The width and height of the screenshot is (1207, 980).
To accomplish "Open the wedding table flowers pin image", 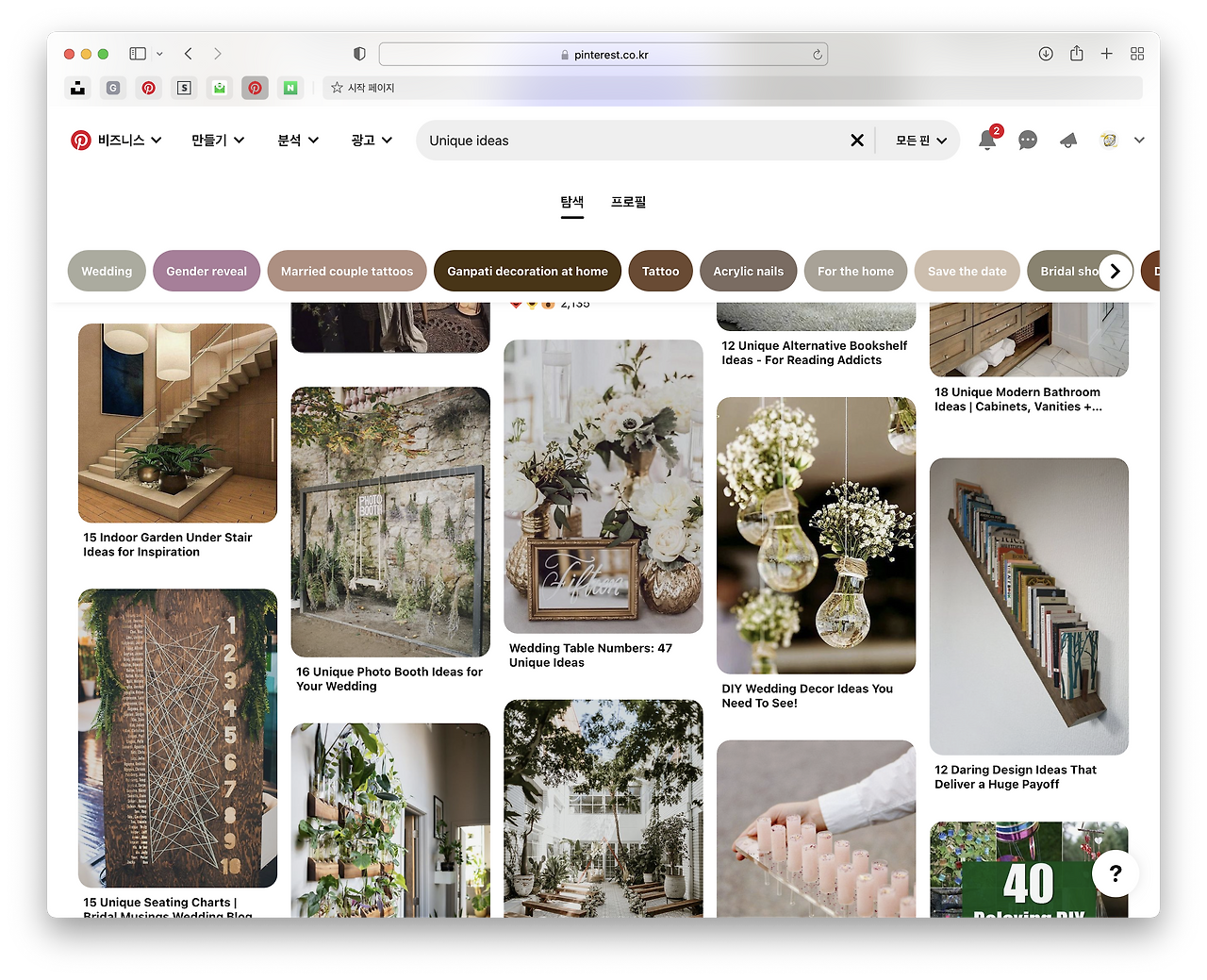I will 603,487.
